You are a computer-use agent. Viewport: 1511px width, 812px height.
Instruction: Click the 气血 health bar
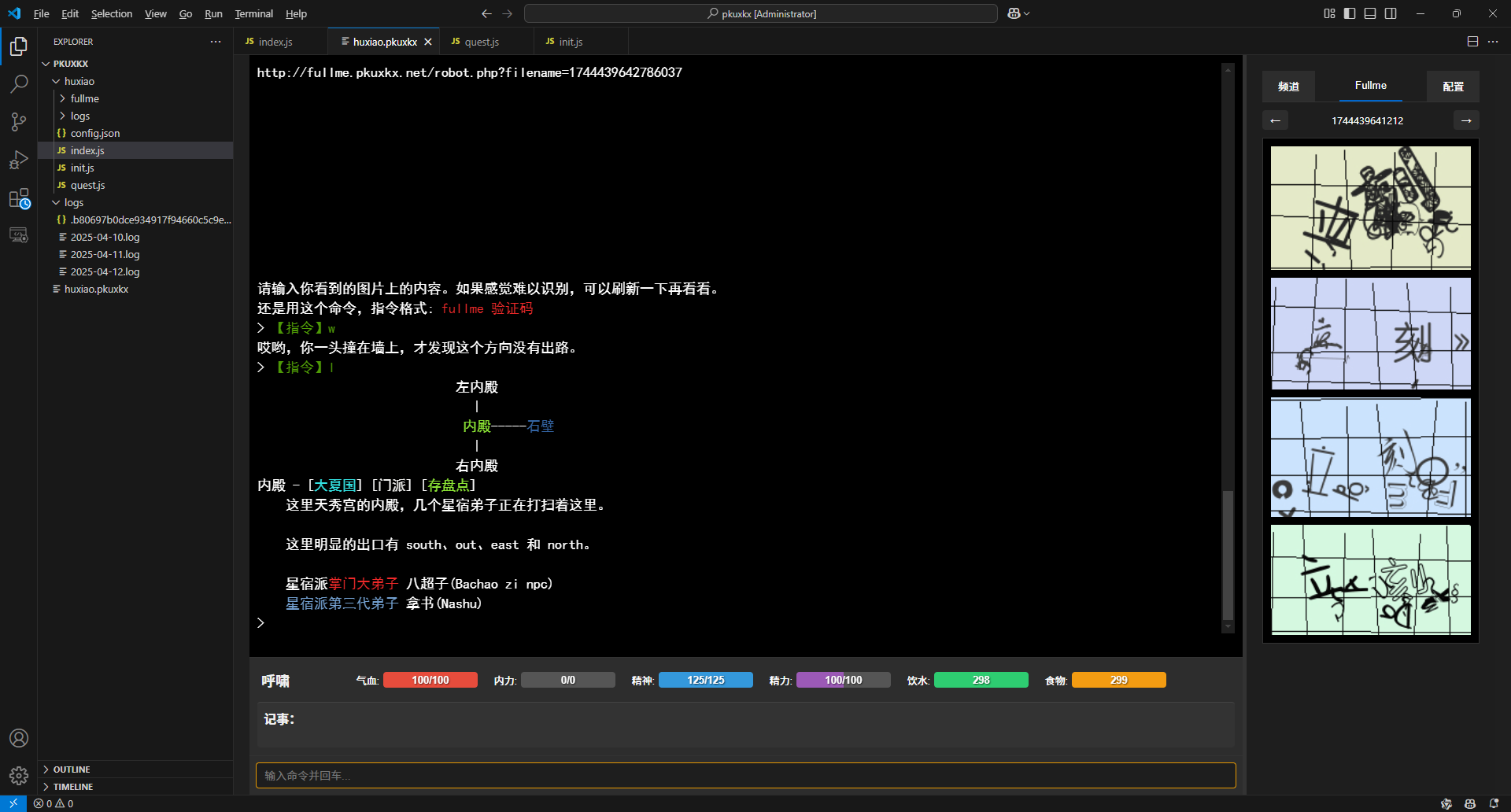(430, 679)
